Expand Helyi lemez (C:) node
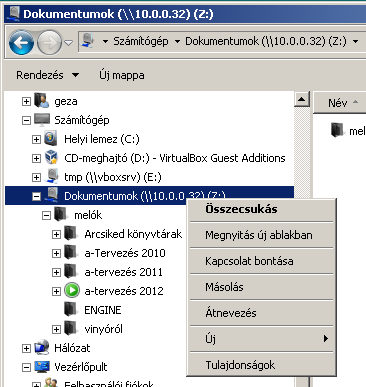 36,139
